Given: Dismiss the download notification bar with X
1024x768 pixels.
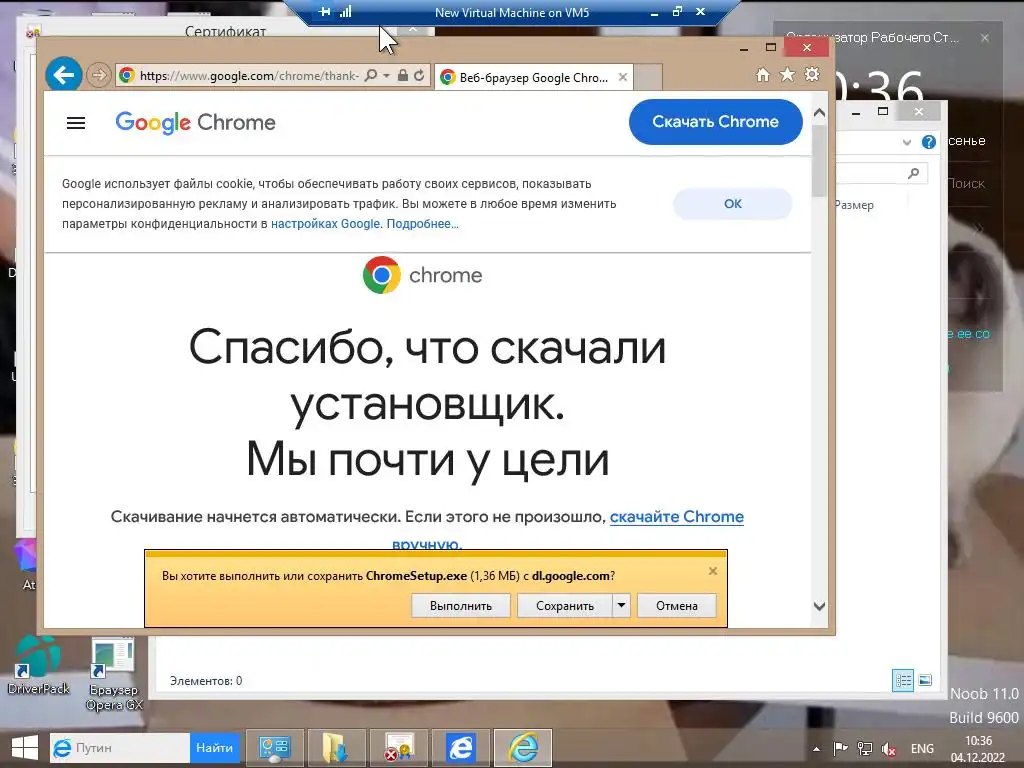Looking at the screenshot, I should (x=712, y=571).
